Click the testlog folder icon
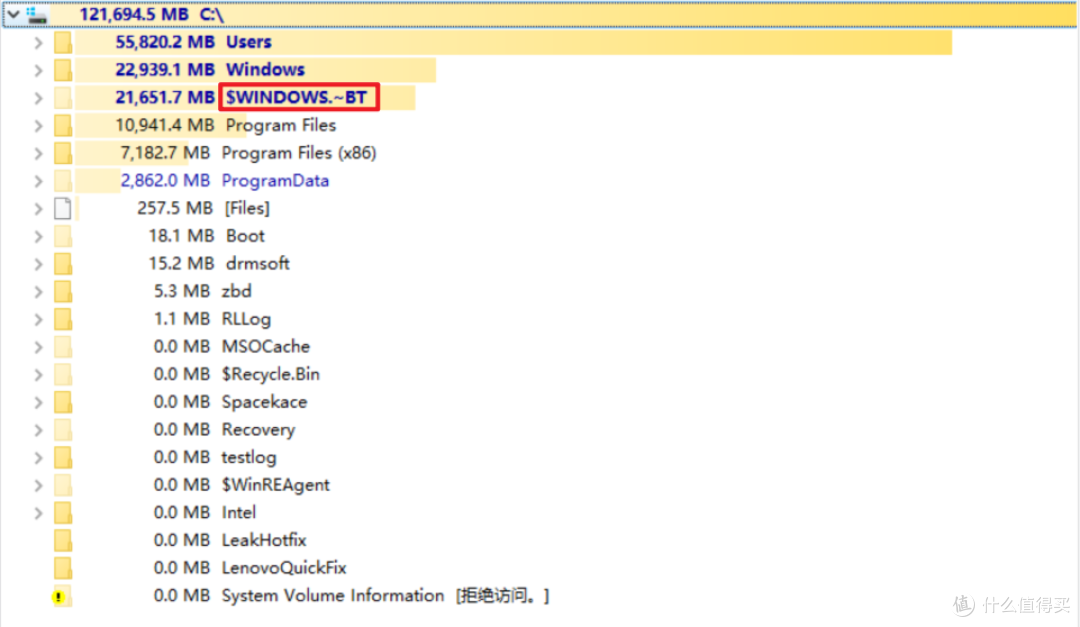 [63, 458]
